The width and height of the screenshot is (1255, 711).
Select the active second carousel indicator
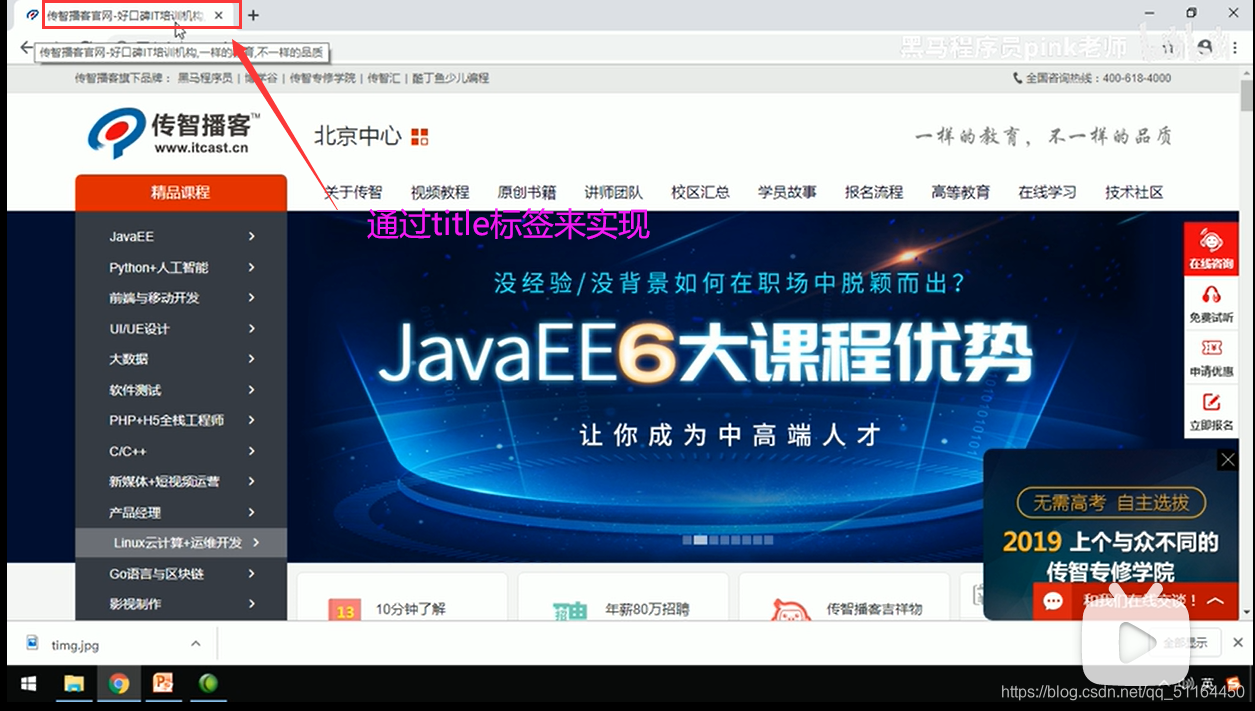700,540
